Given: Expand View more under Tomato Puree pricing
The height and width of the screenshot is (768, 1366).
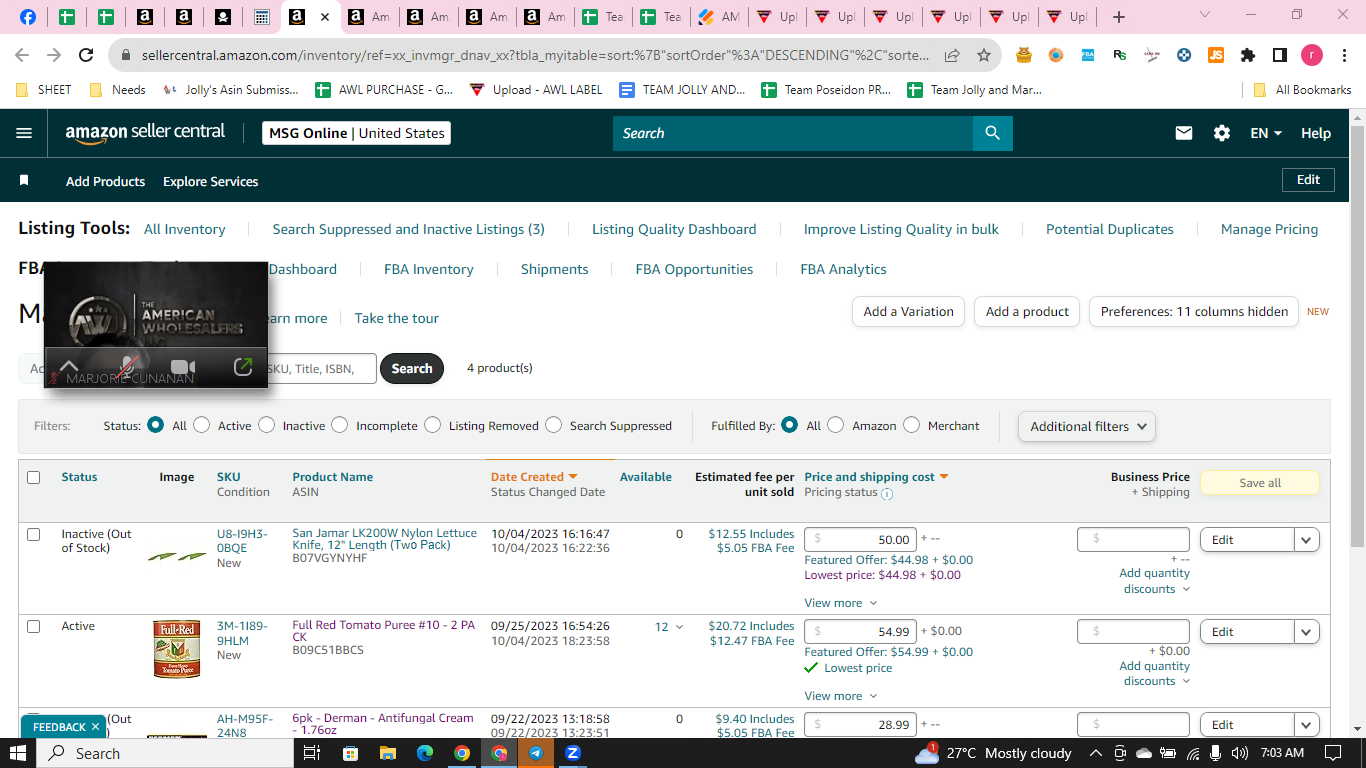Looking at the screenshot, I should pos(840,696).
